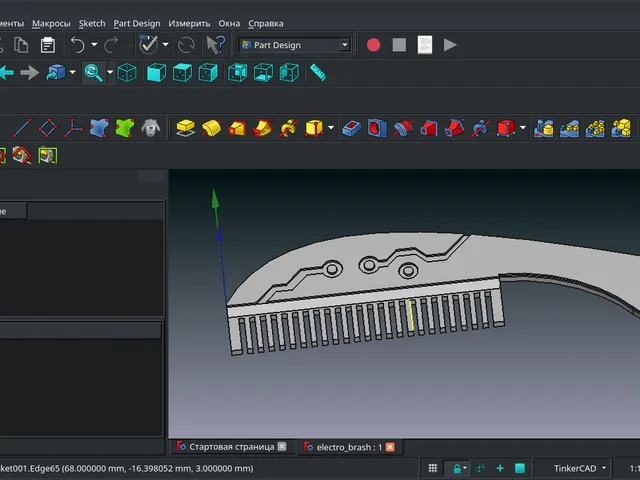The height and width of the screenshot is (480, 640).
Task: Select the Measure distance ruler tool
Action: tap(318, 73)
